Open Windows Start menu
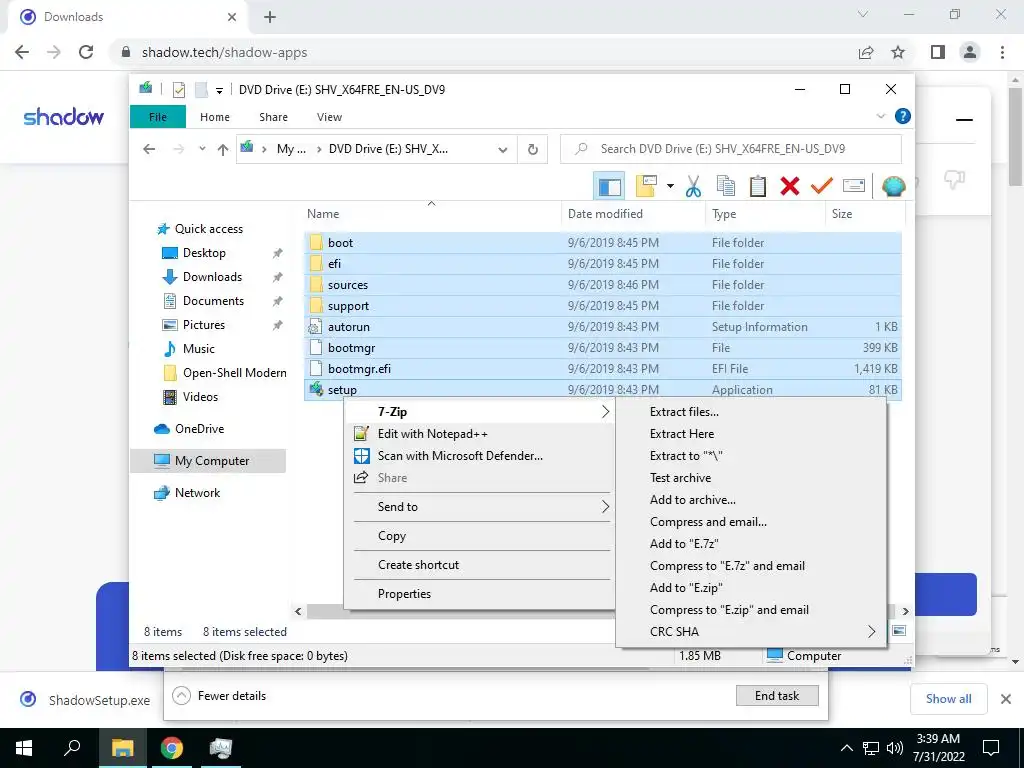 coord(24,748)
